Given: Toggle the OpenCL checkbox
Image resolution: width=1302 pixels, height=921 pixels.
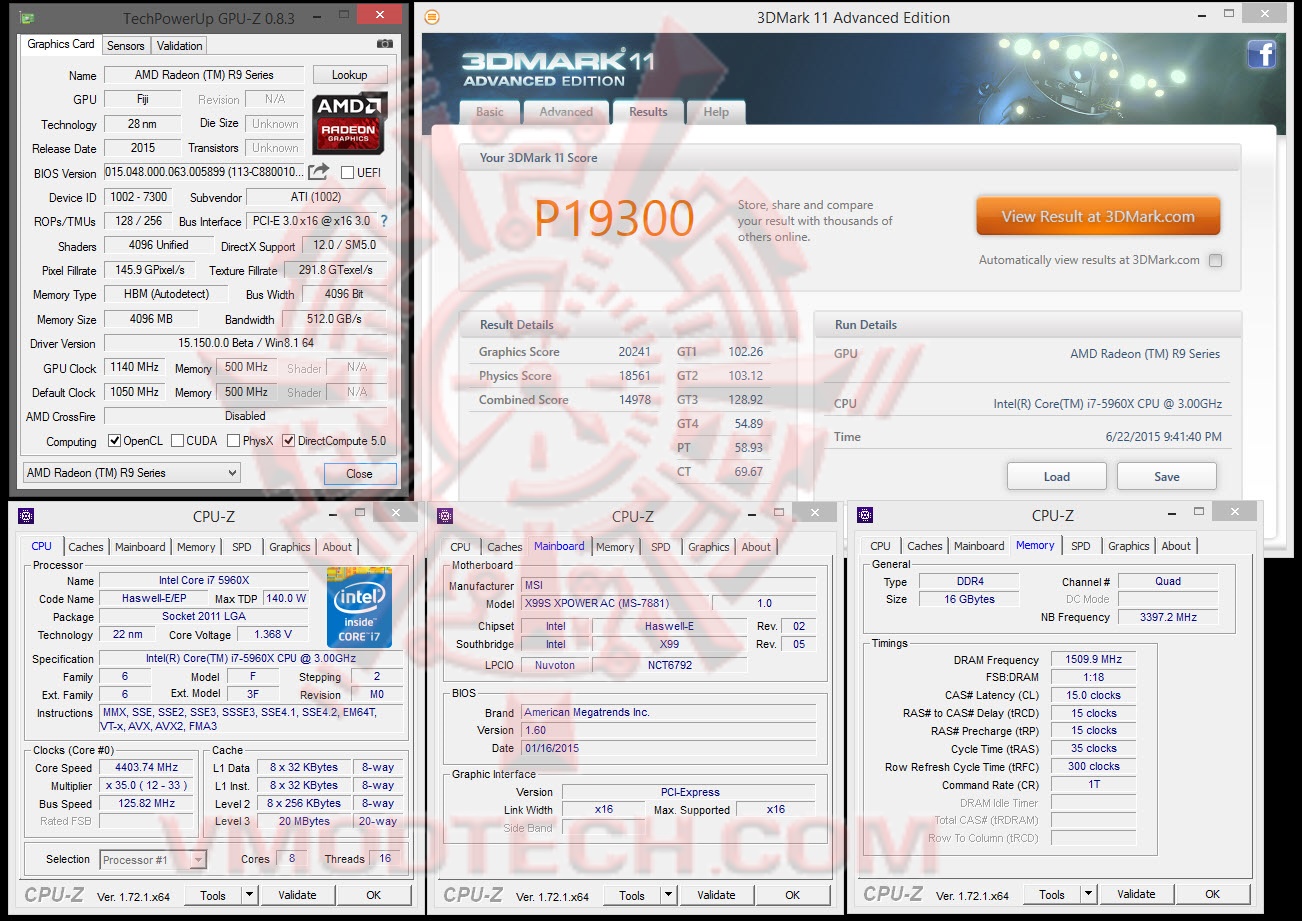Looking at the screenshot, I should 114,441.
